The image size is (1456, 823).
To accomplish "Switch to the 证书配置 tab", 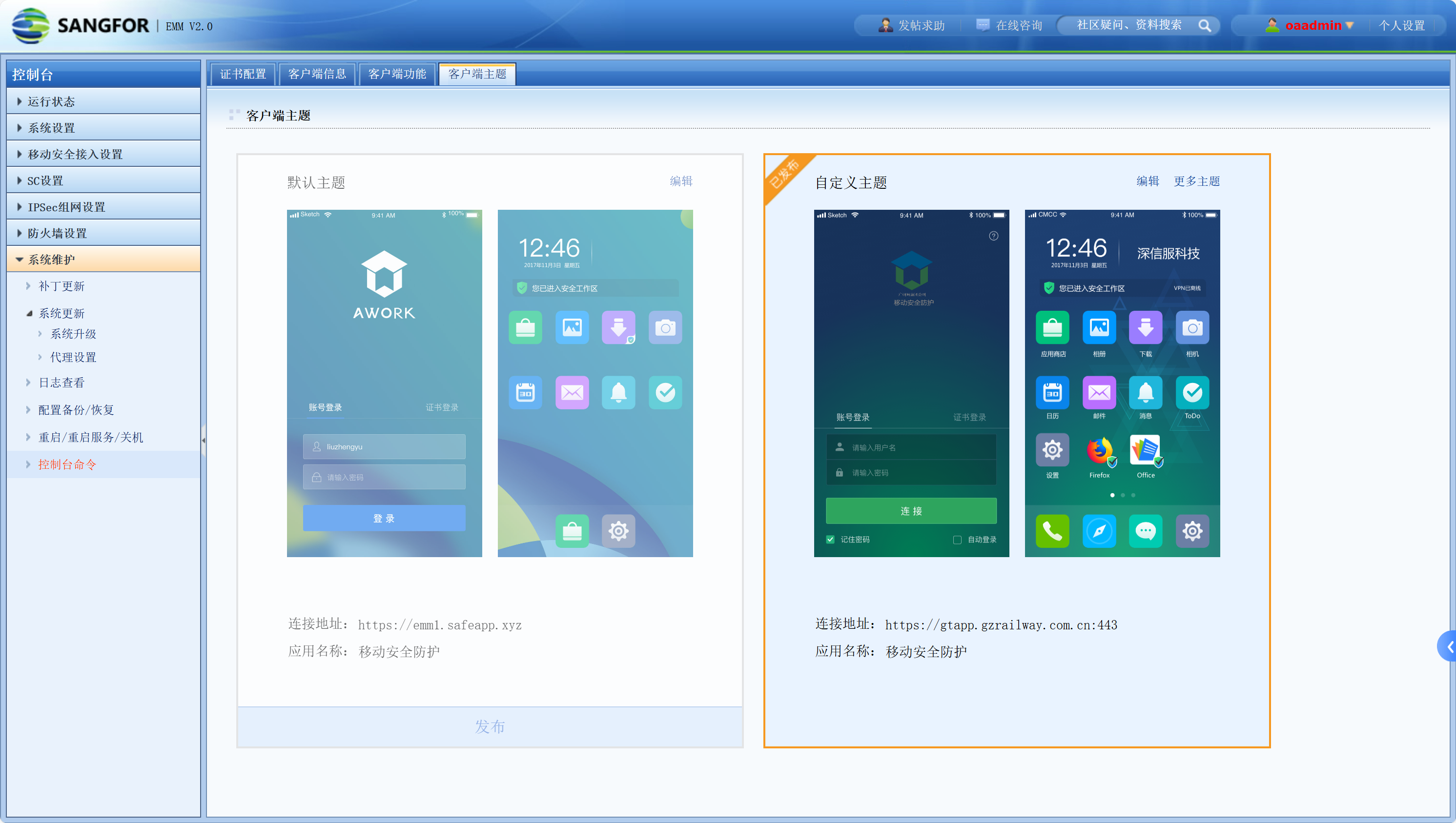I will coord(243,74).
